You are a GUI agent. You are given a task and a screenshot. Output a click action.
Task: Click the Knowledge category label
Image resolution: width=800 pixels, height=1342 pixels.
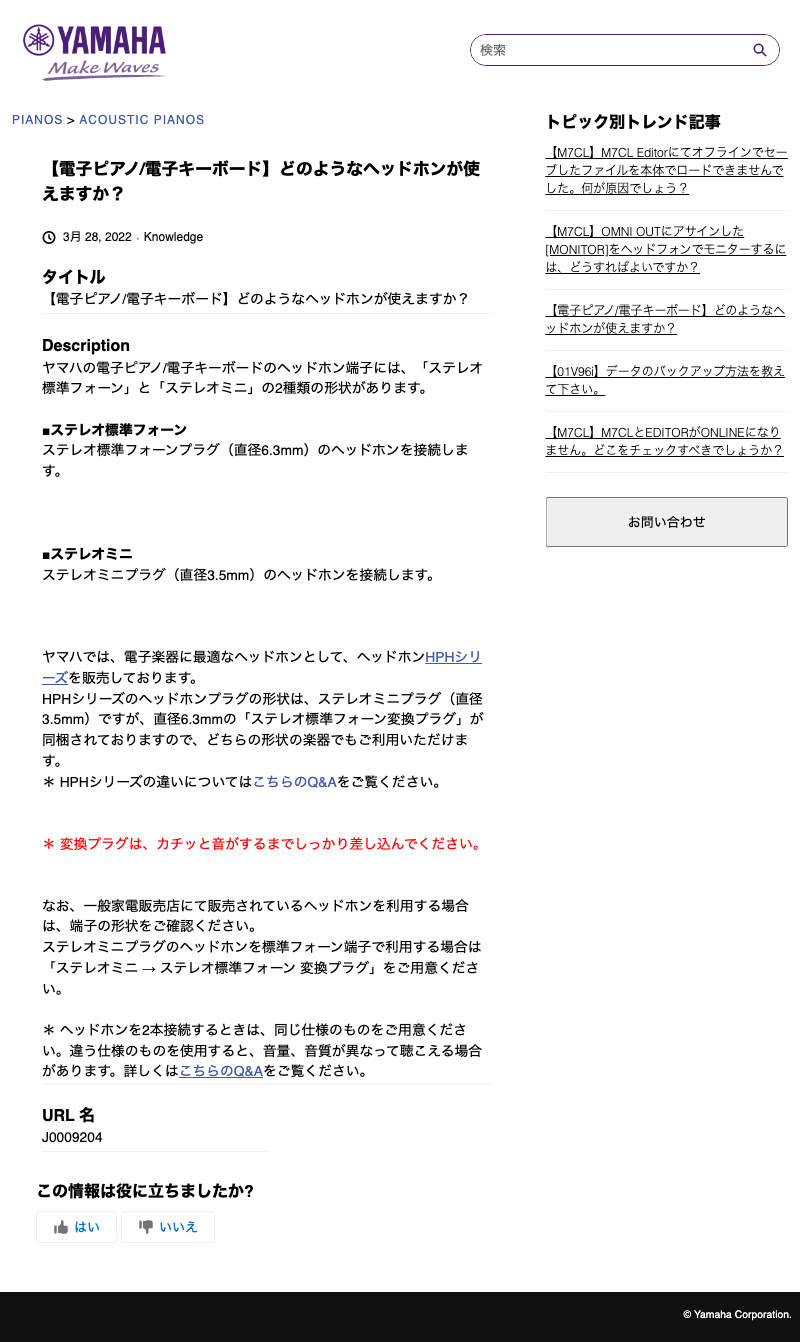coord(173,237)
